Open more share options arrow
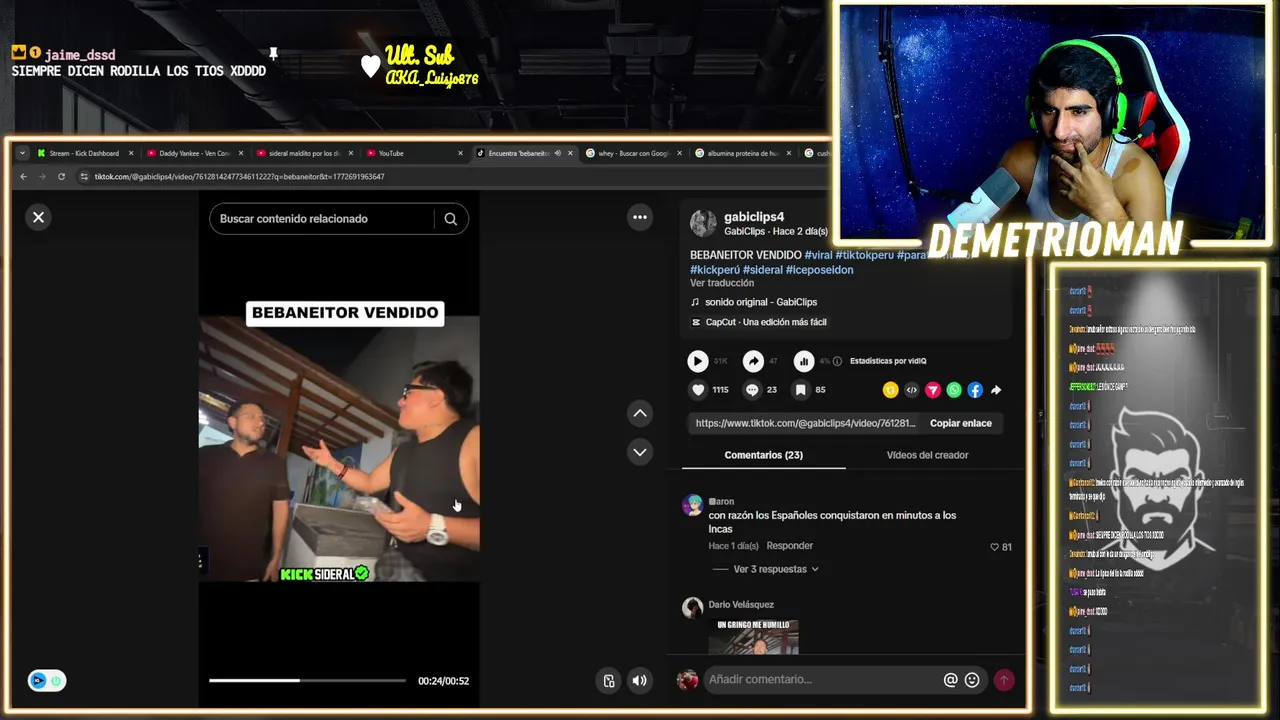The width and height of the screenshot is (1280, 720). [x=996, y=390]
